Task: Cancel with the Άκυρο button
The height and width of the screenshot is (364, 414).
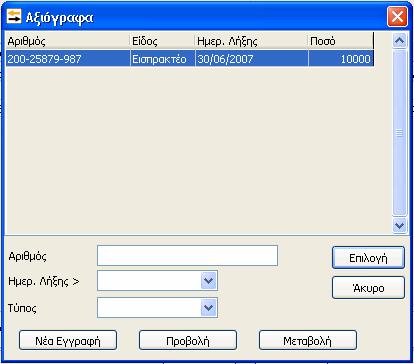Action: pyautogui.click(x=368, y=288)
